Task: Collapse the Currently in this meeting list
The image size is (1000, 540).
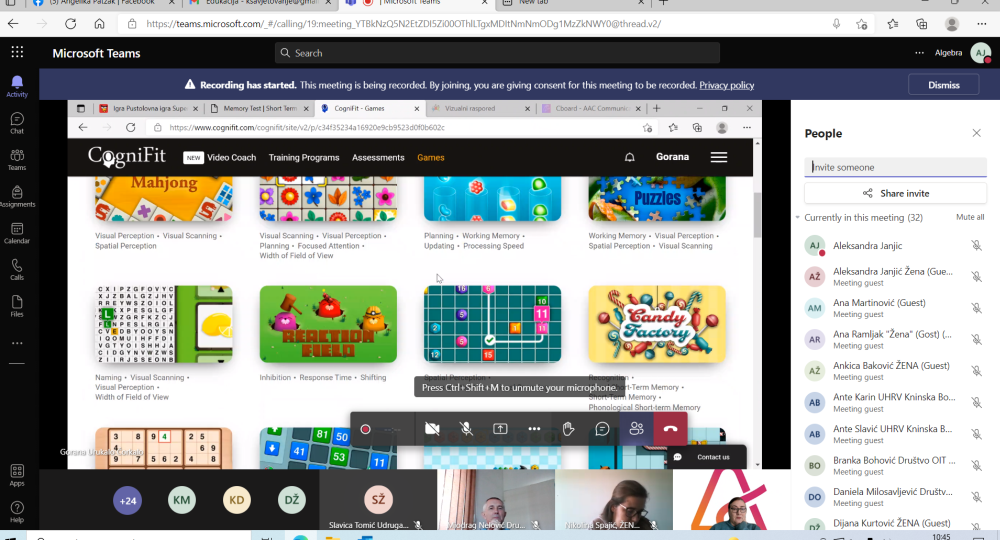Action: (797, 217)
